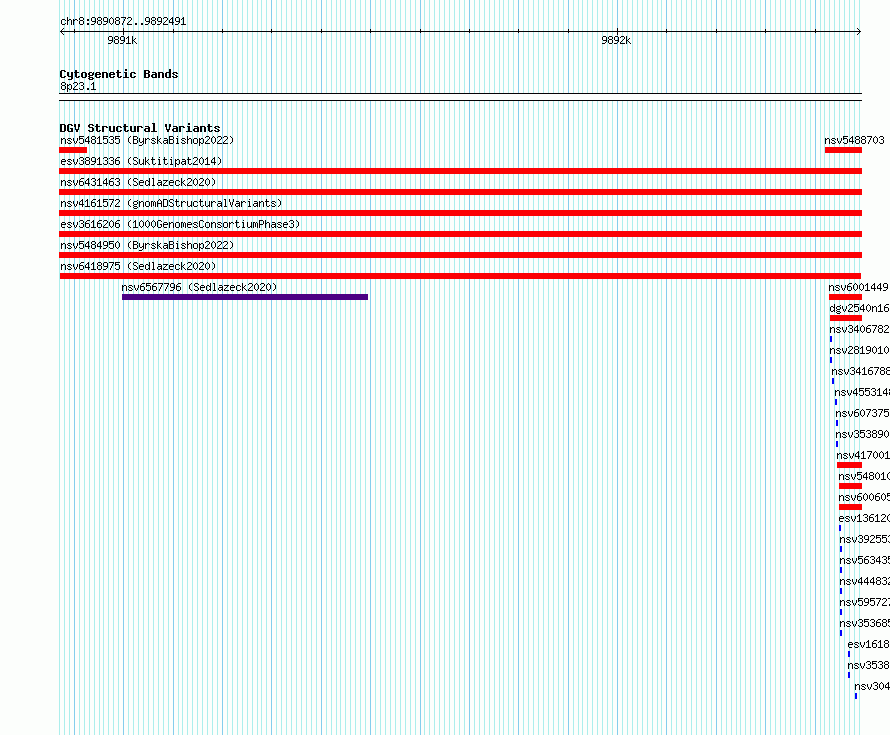The width and height of the screenshot is (890, 735).
Task: Open variant esv3616206 (1000GenomesConsortiumPhase3) label
Action: pos(180,224)
